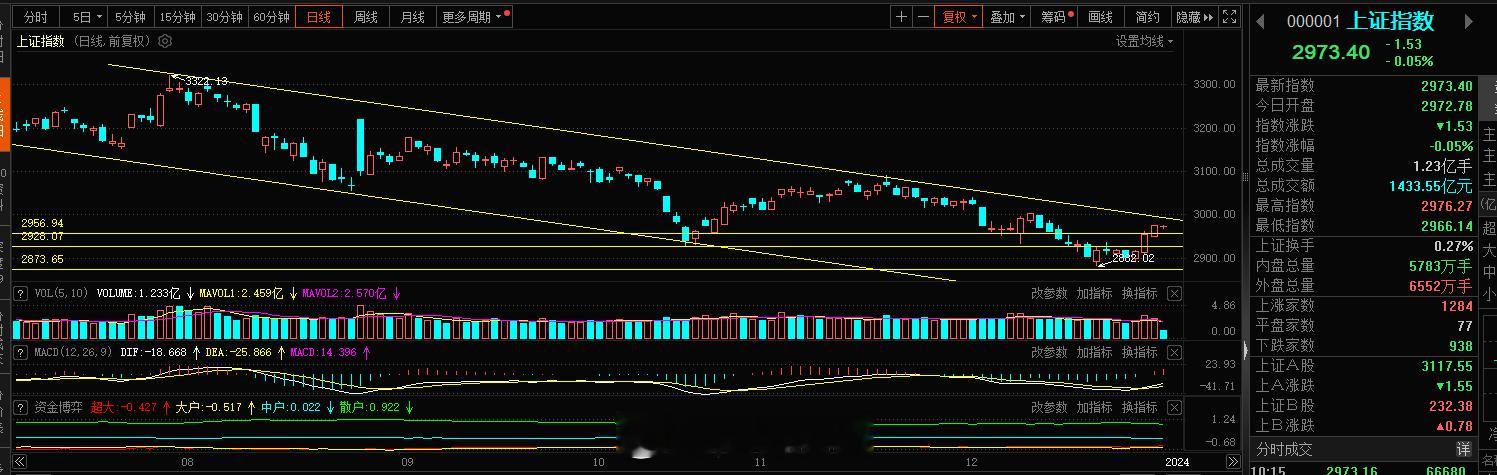This screenshot has width=1497, height=475.
Task: Click 最低指数 value 2966.14
Action: point(1447,226)
